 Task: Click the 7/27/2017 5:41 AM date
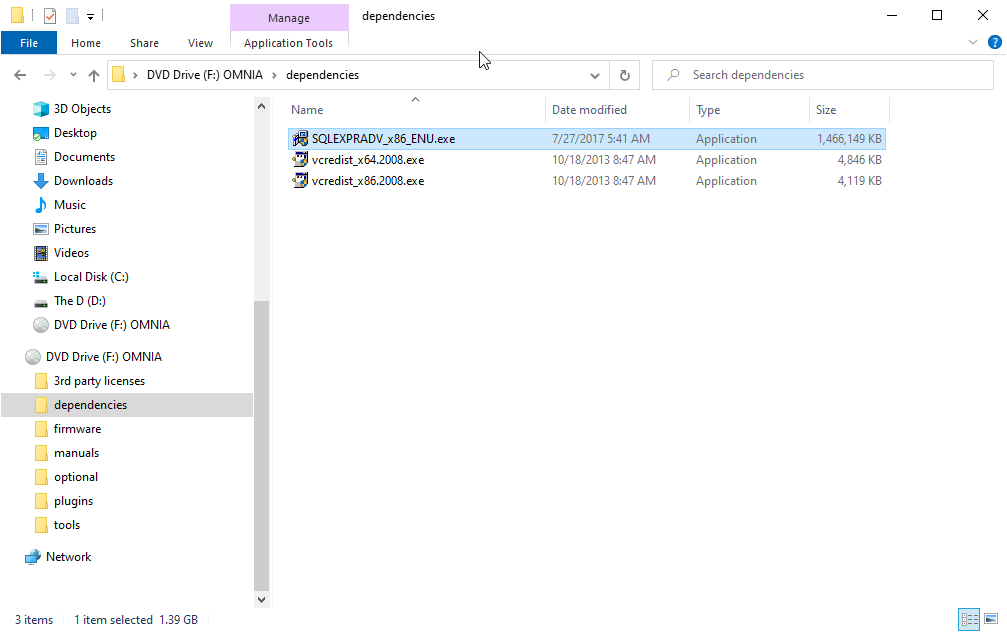tap(600, 139)
